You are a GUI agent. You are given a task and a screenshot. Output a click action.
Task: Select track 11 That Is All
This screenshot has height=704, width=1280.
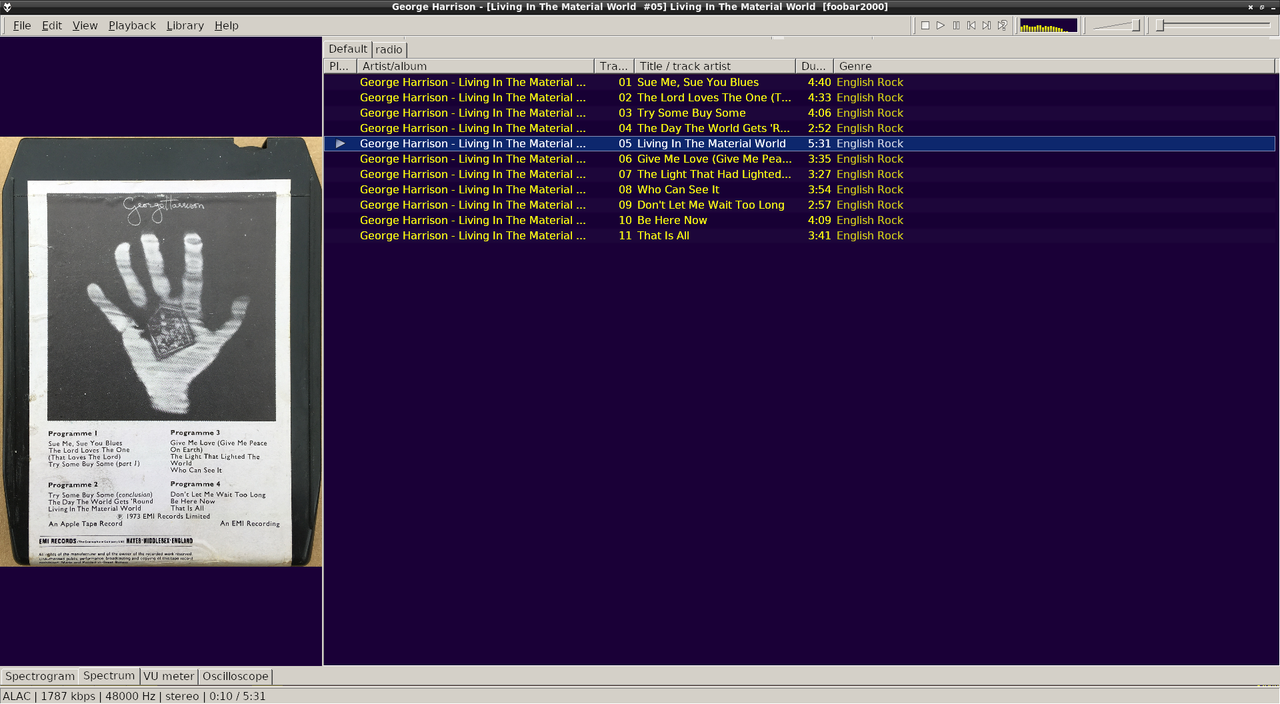click(800, 236)
